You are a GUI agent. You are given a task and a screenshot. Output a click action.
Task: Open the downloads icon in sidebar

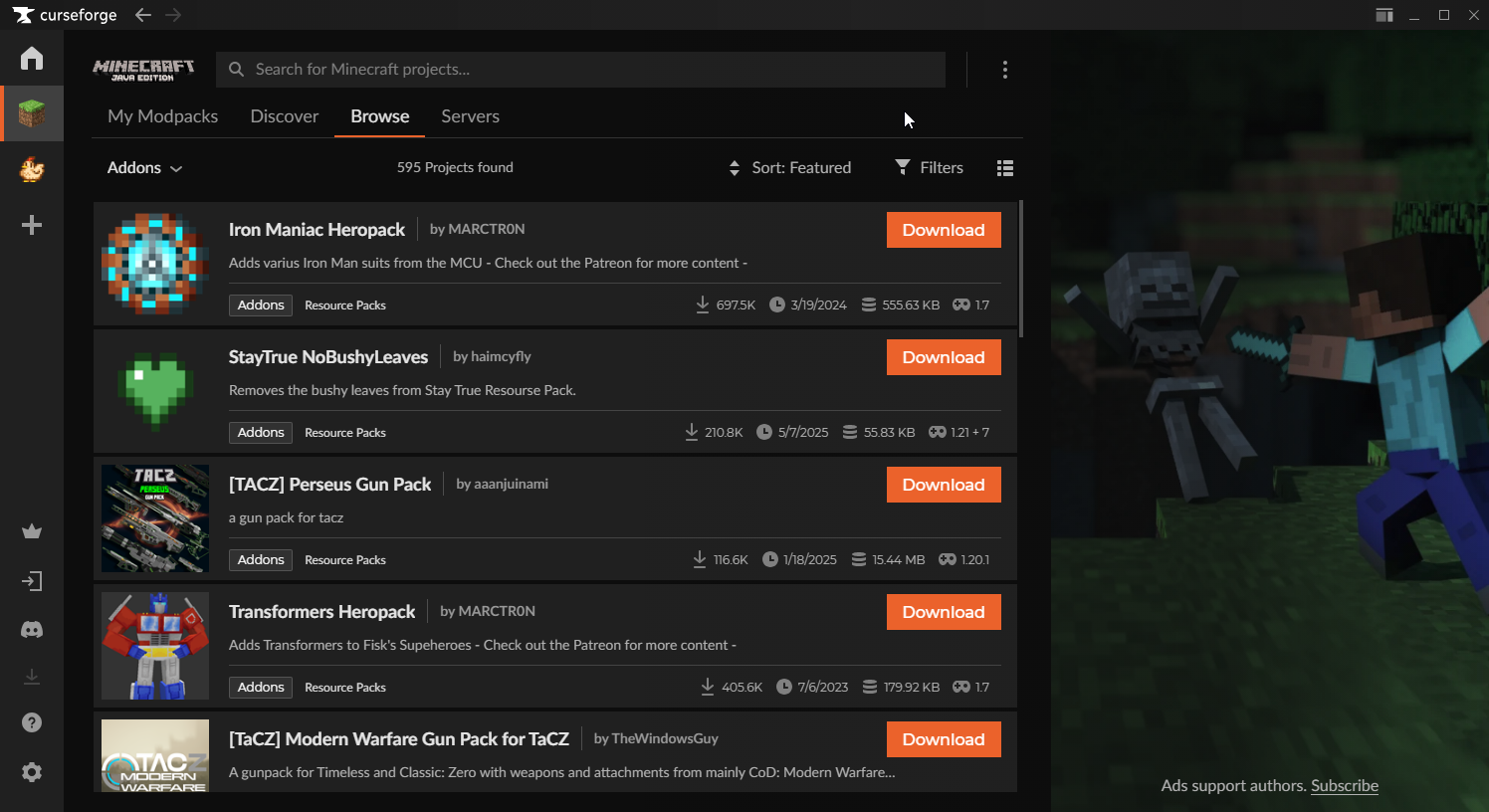click(x=32, y=677)
